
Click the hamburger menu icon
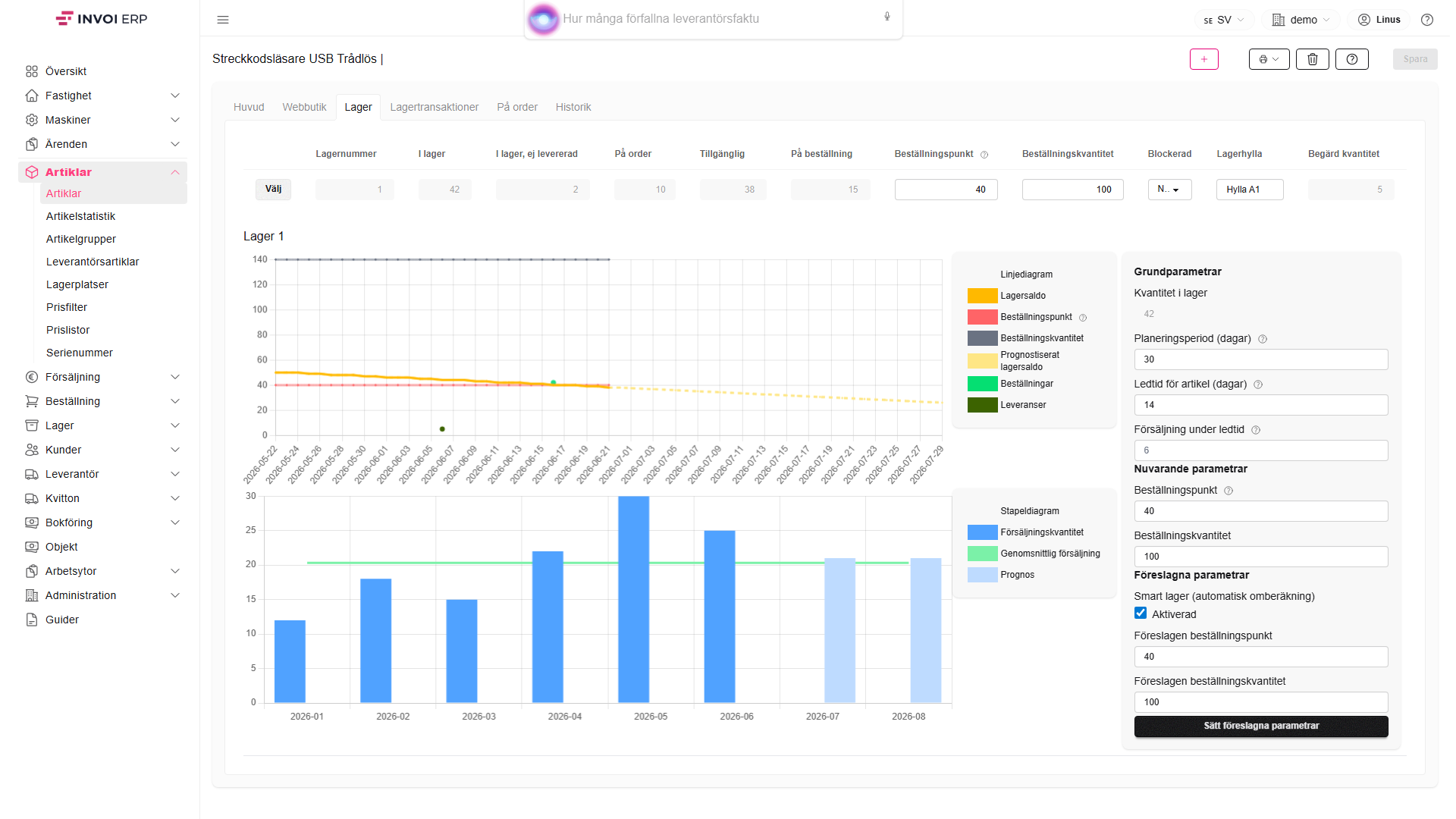(x=223, y=20)
